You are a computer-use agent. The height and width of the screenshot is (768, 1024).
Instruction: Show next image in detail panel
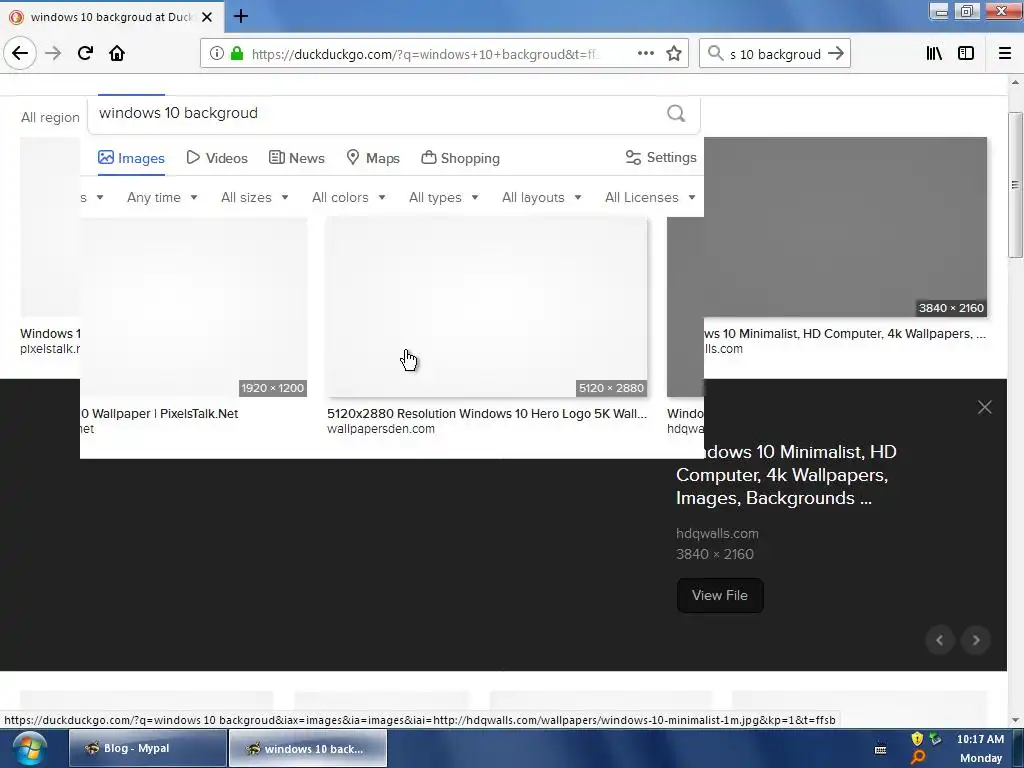click(976, 640)
